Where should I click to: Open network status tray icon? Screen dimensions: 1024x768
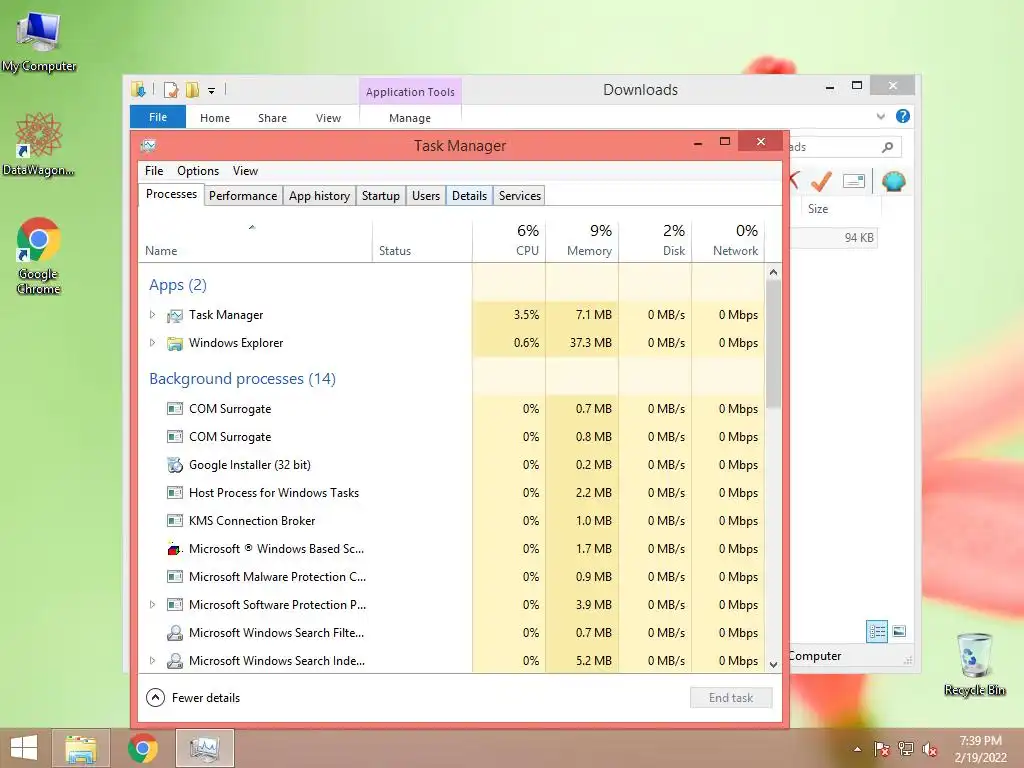[x=906, y=749]
